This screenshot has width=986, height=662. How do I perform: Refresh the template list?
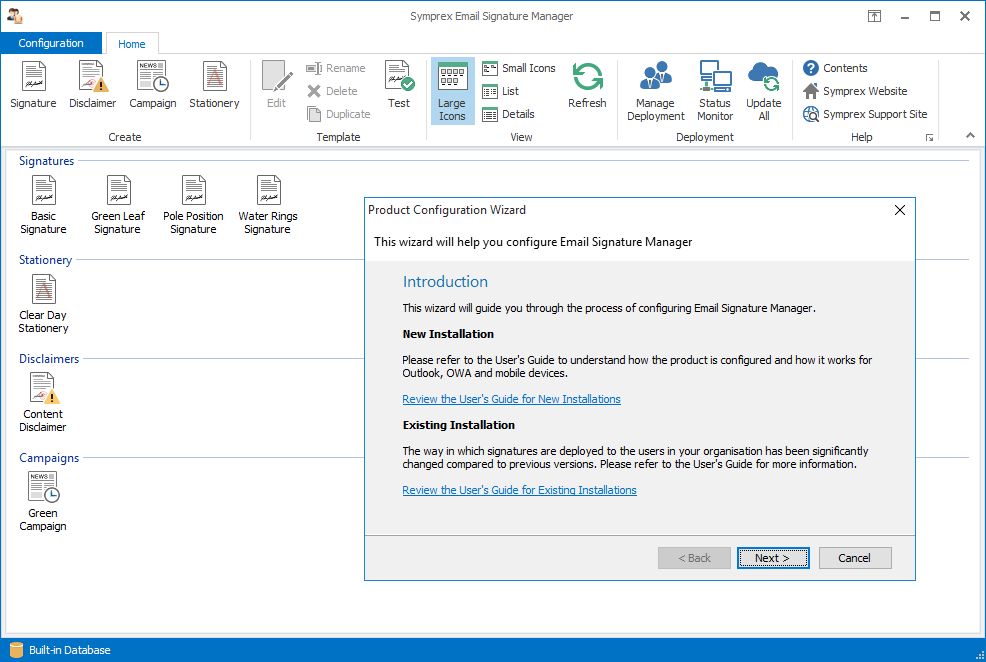click(x=587, y=85)
